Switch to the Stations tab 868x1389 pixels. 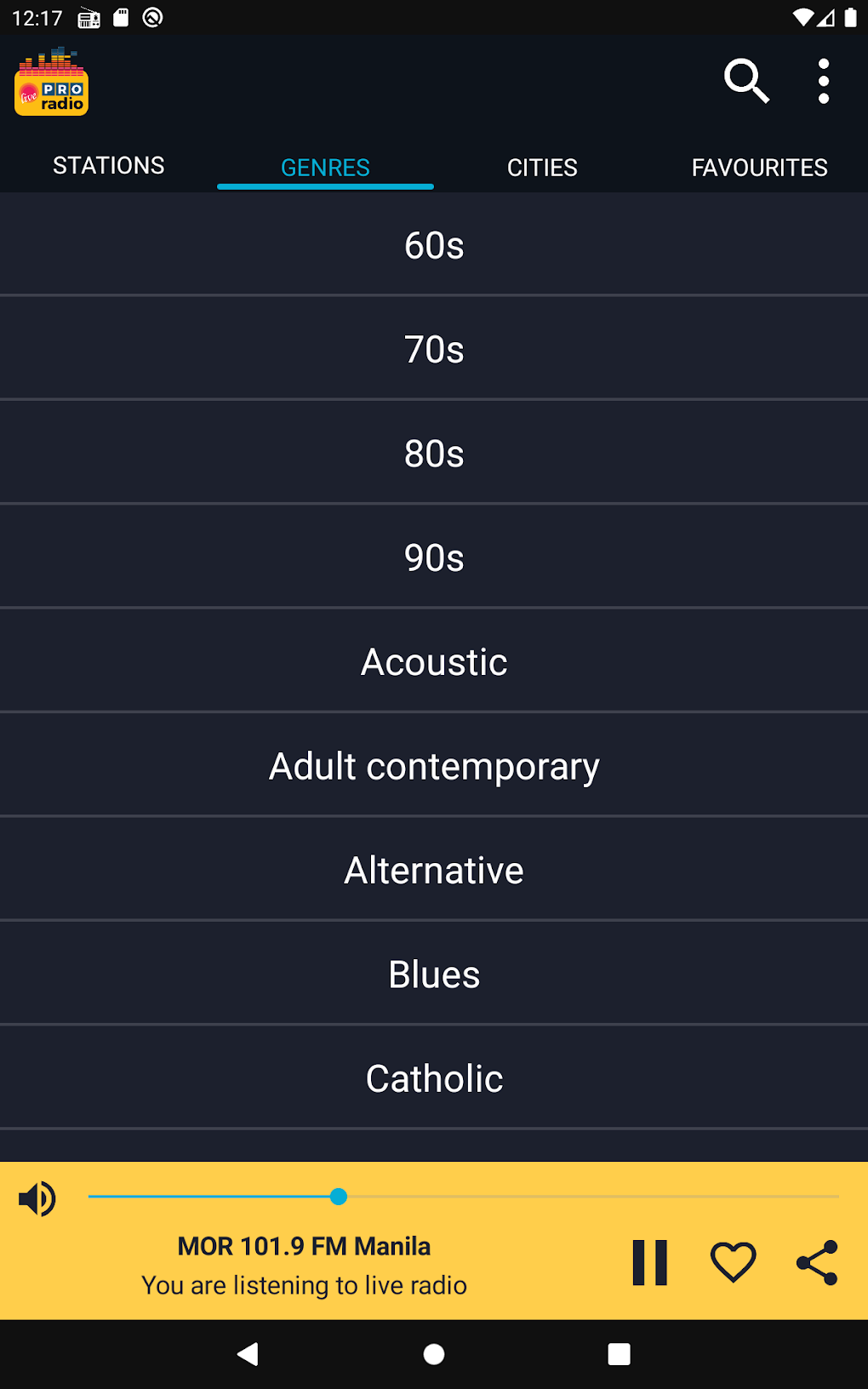(x=109, y=166)
